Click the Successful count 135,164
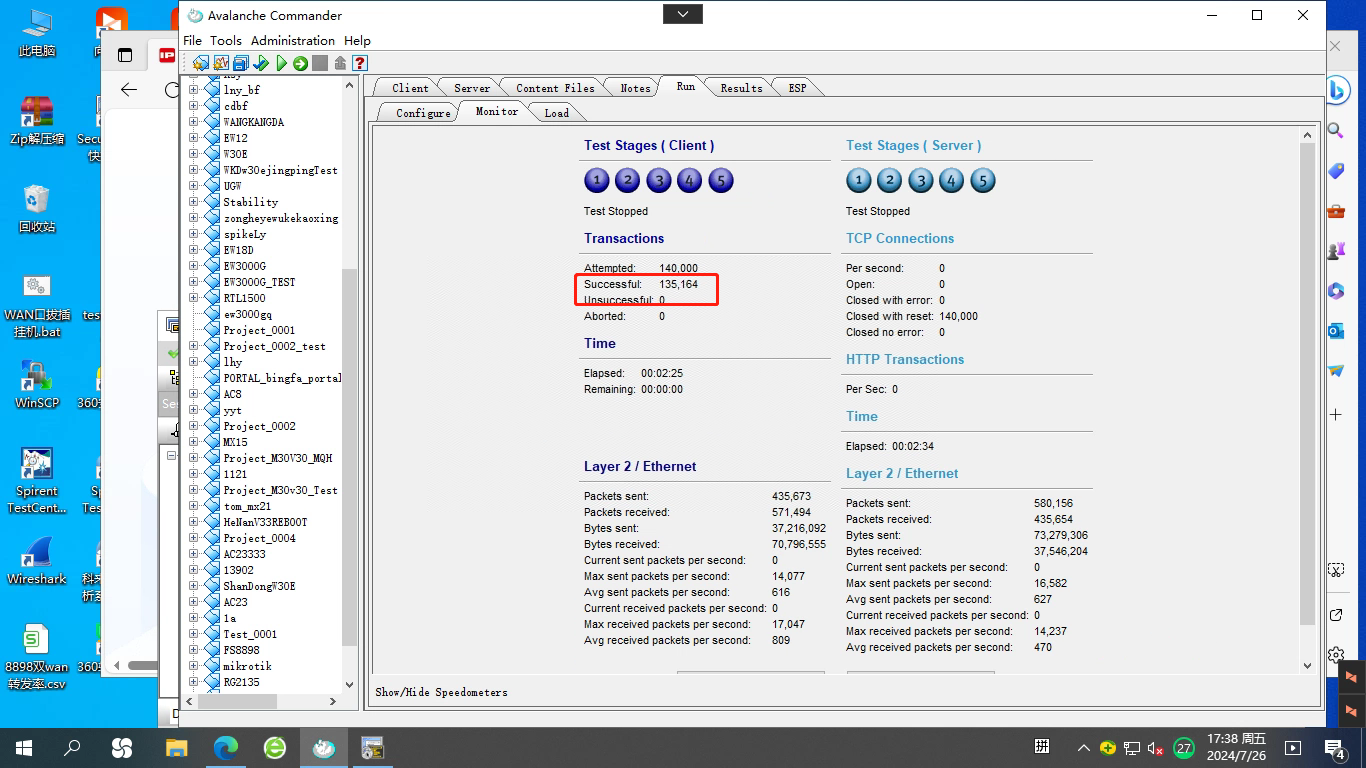 click(678, 284)
